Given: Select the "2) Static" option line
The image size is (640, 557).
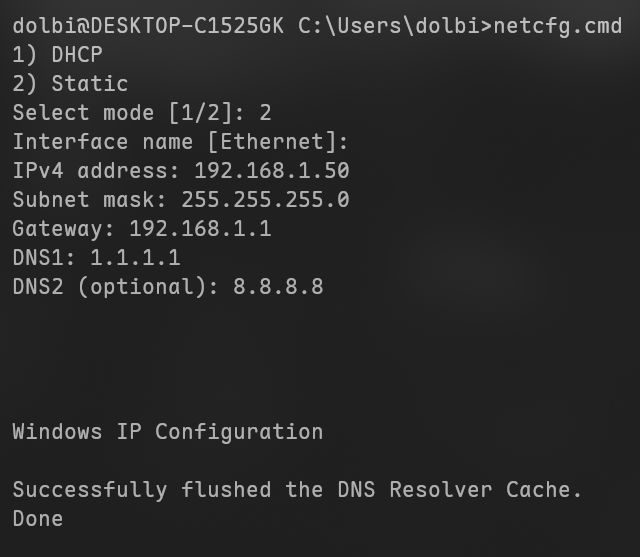Looking at the screenshot, I should point(70,84).
